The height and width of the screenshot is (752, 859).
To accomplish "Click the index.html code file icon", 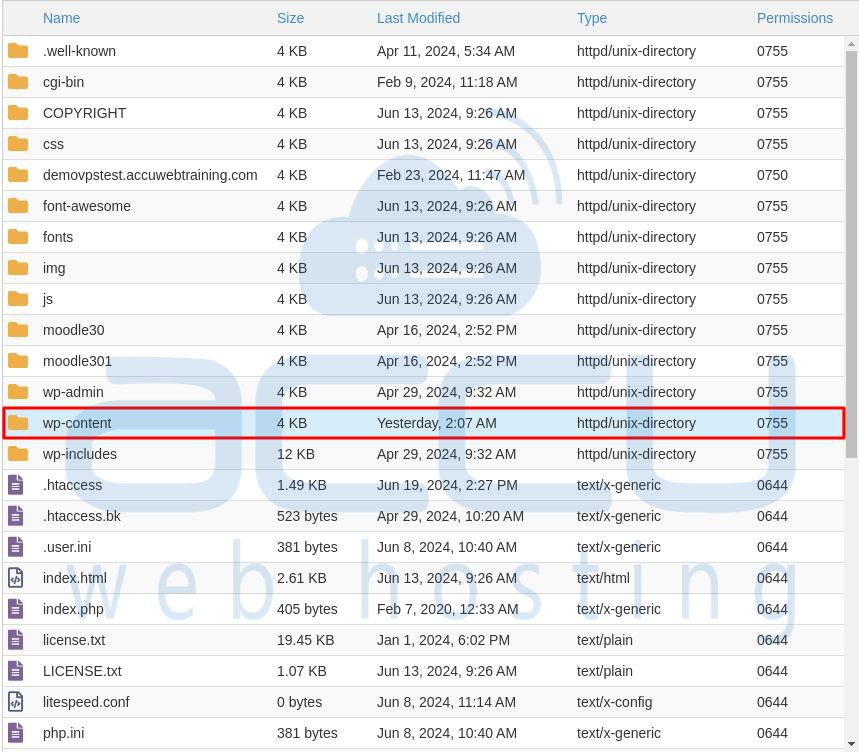I will [16, 578].
